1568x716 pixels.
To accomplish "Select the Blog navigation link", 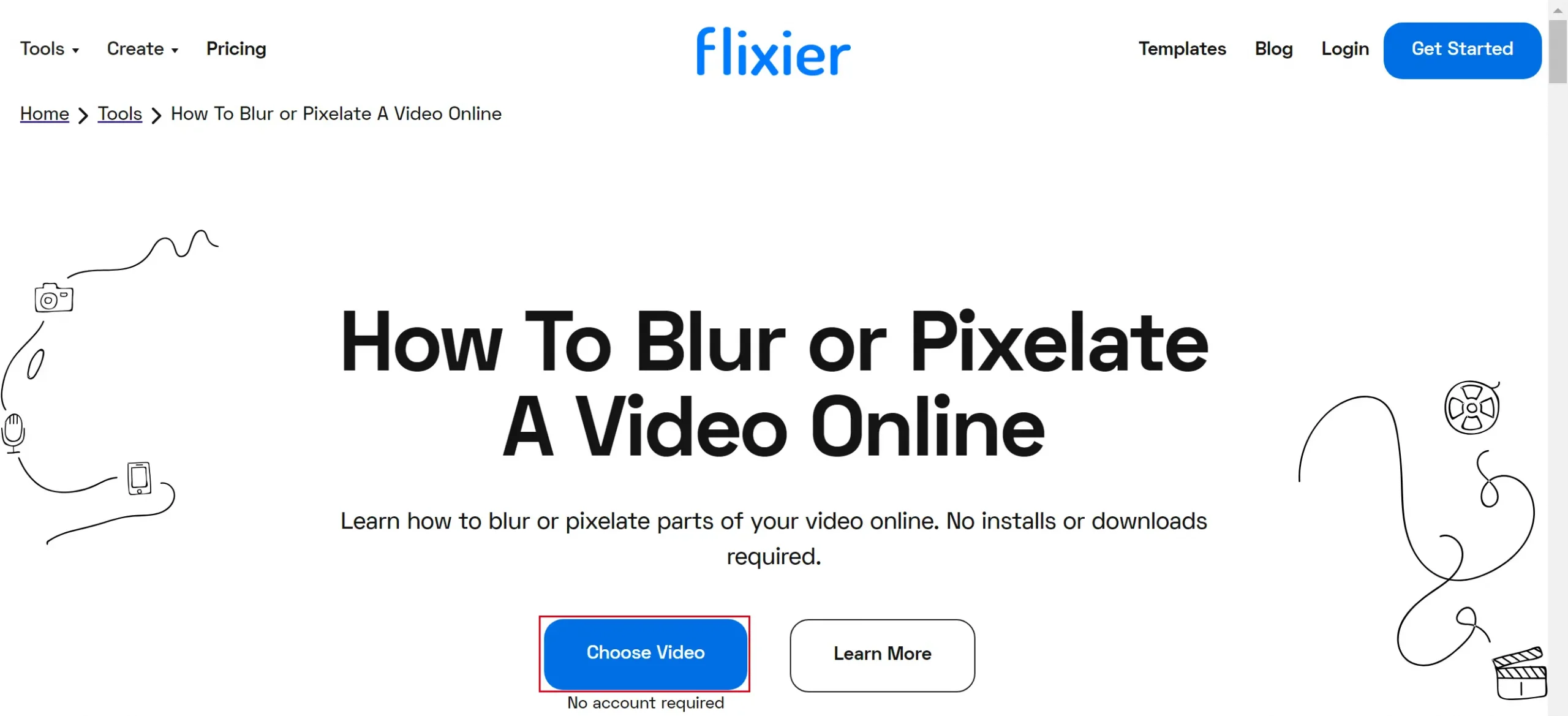I will pos(1274,49).
